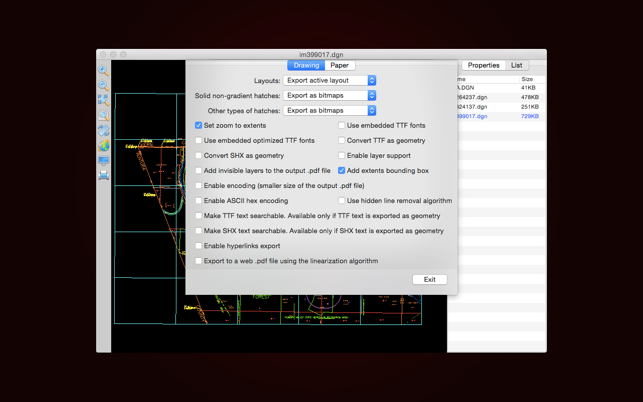Click the rotate view icon
This screenshot has height=402, width=643.
click(x=103, y=131)
